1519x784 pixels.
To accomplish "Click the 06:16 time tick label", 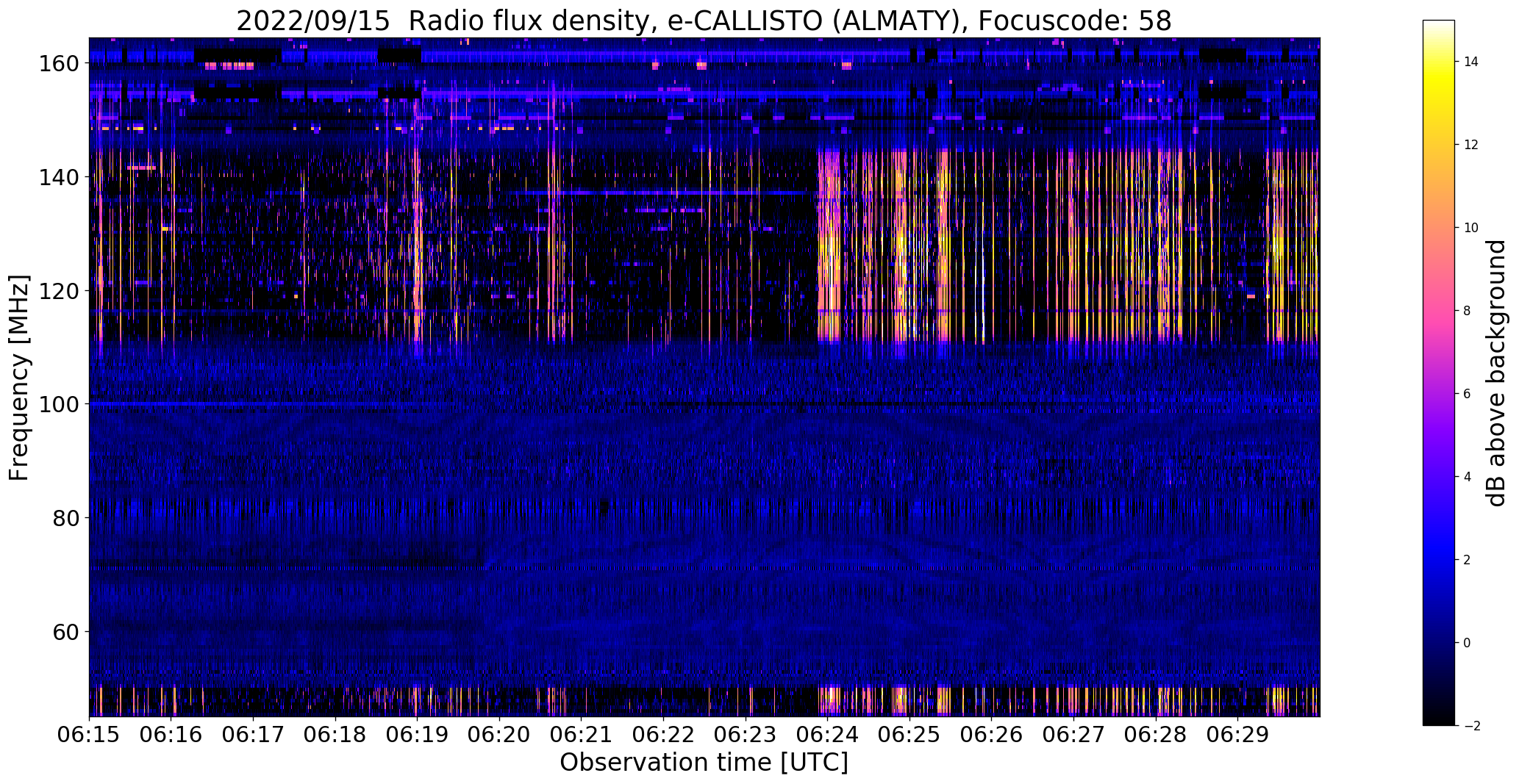I will [x=171, y=736].
